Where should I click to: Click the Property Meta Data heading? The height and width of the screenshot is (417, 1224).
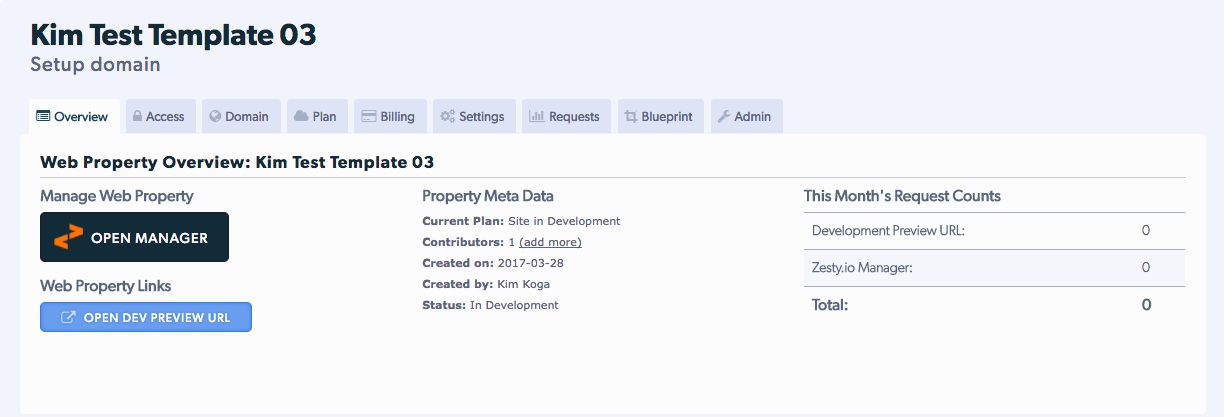tap(488, 196)
